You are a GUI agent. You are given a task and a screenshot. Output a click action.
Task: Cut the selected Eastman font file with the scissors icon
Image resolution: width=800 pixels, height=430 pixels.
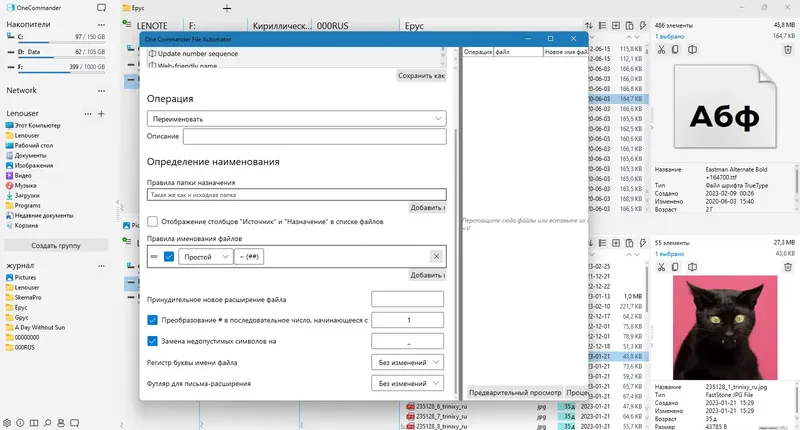[x=661, y=49]
